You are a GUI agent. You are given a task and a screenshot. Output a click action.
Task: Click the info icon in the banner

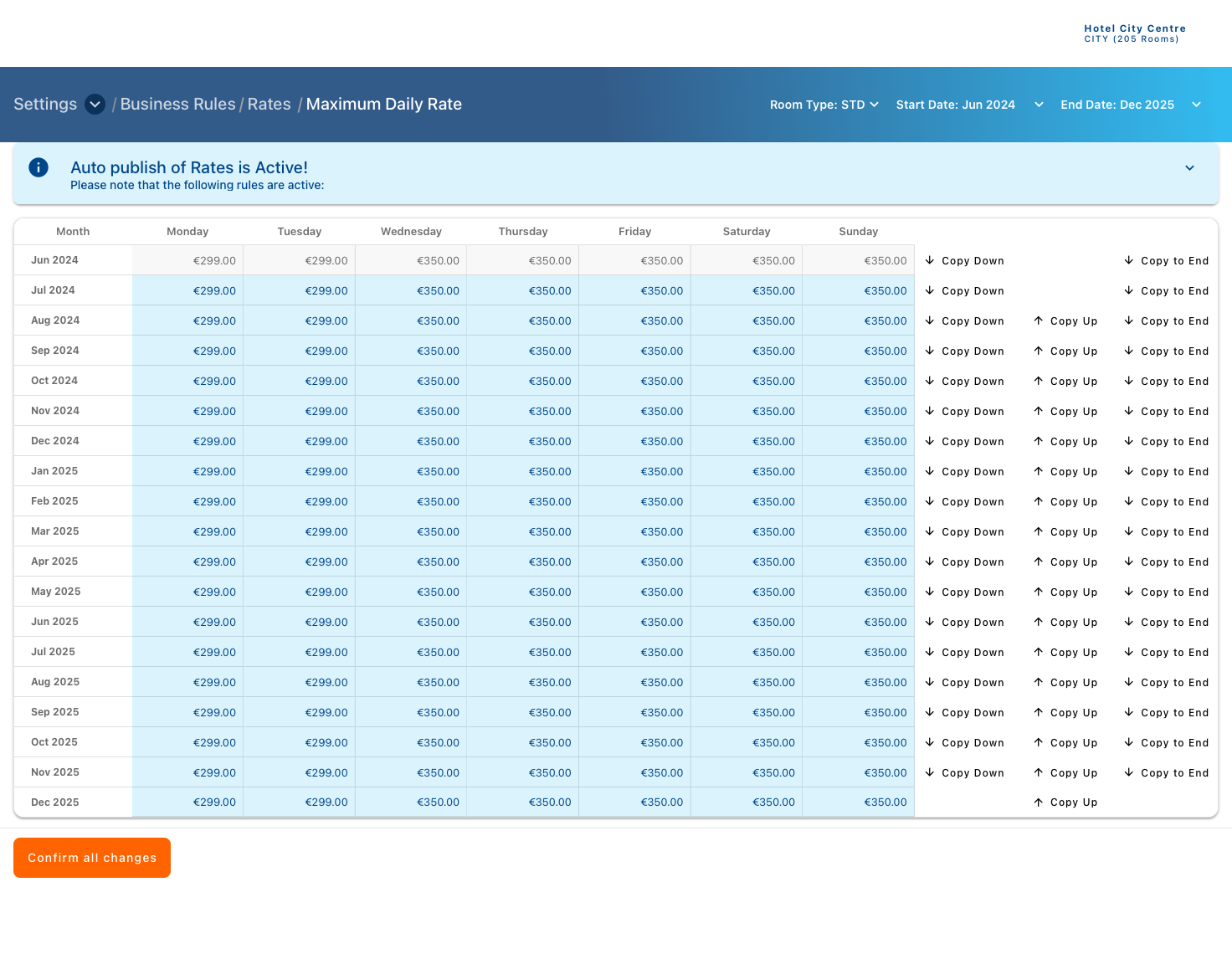click(38, 167)
